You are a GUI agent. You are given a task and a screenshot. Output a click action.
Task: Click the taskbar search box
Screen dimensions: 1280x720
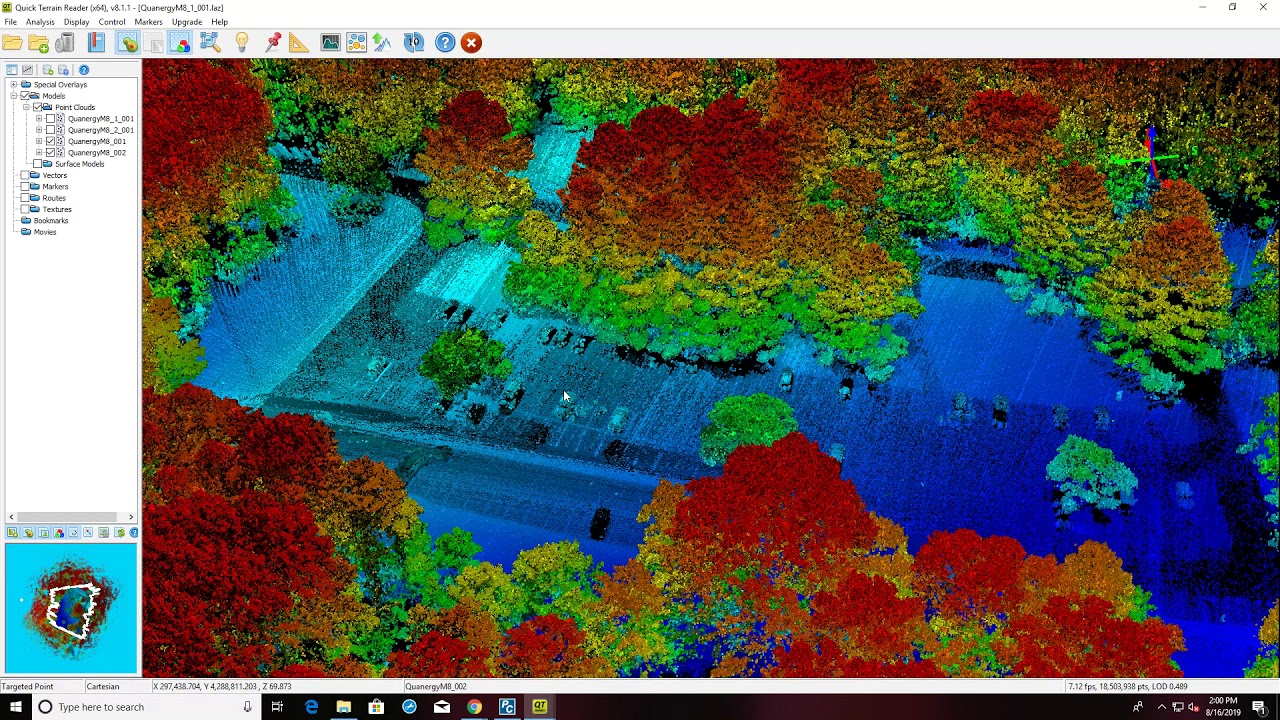145,707
